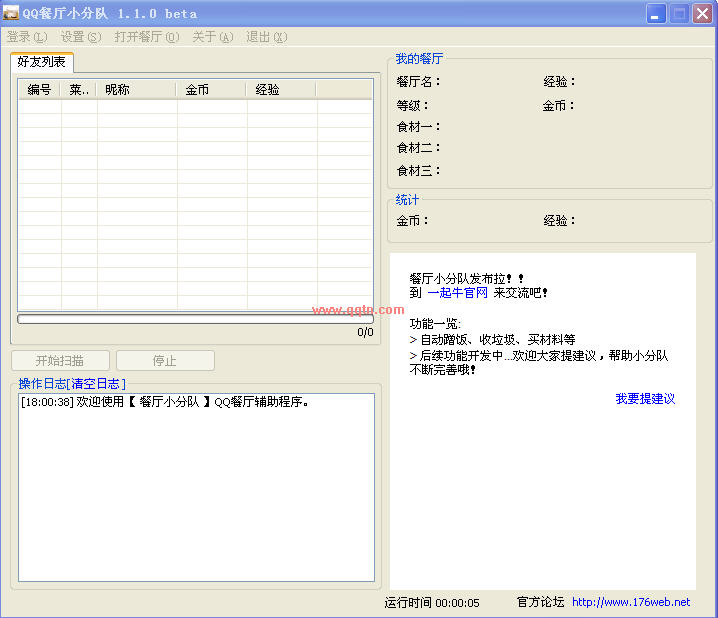This screenshot has height=618, width=718.
Task: Select the 好友列表 tab
Action: coord(42,62)
